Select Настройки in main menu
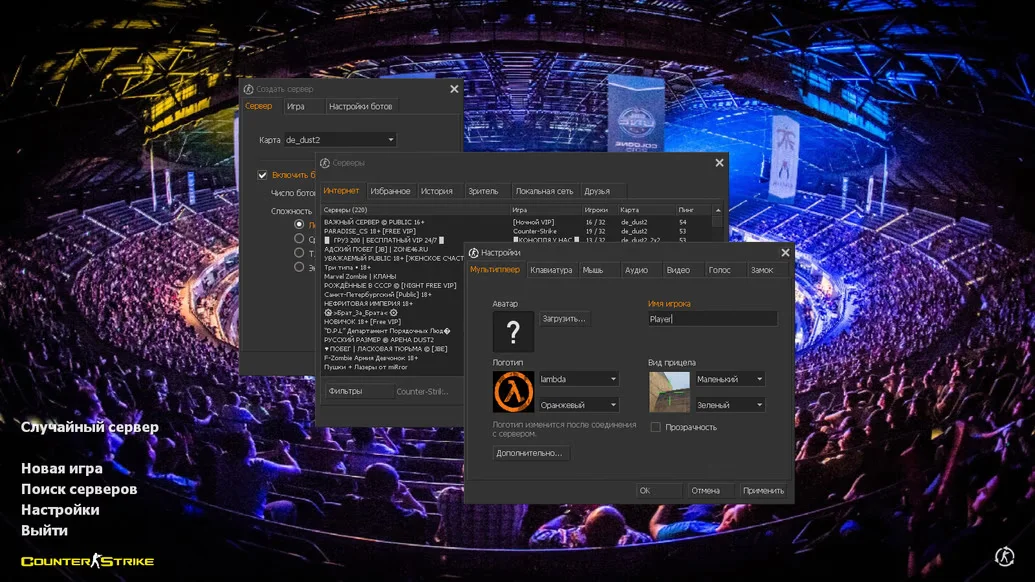The height and width of the screenshot is (582, 1035). point(60,510)
